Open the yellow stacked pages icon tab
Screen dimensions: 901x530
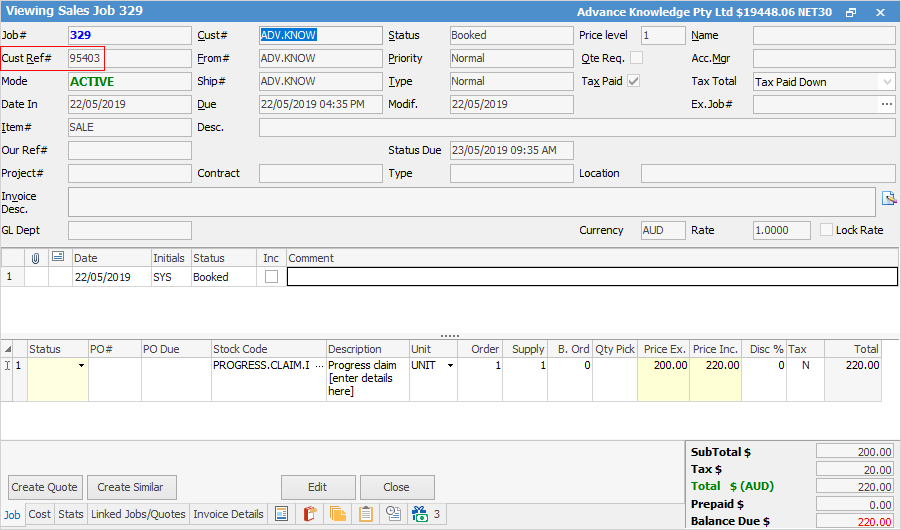tap(337, 514)
